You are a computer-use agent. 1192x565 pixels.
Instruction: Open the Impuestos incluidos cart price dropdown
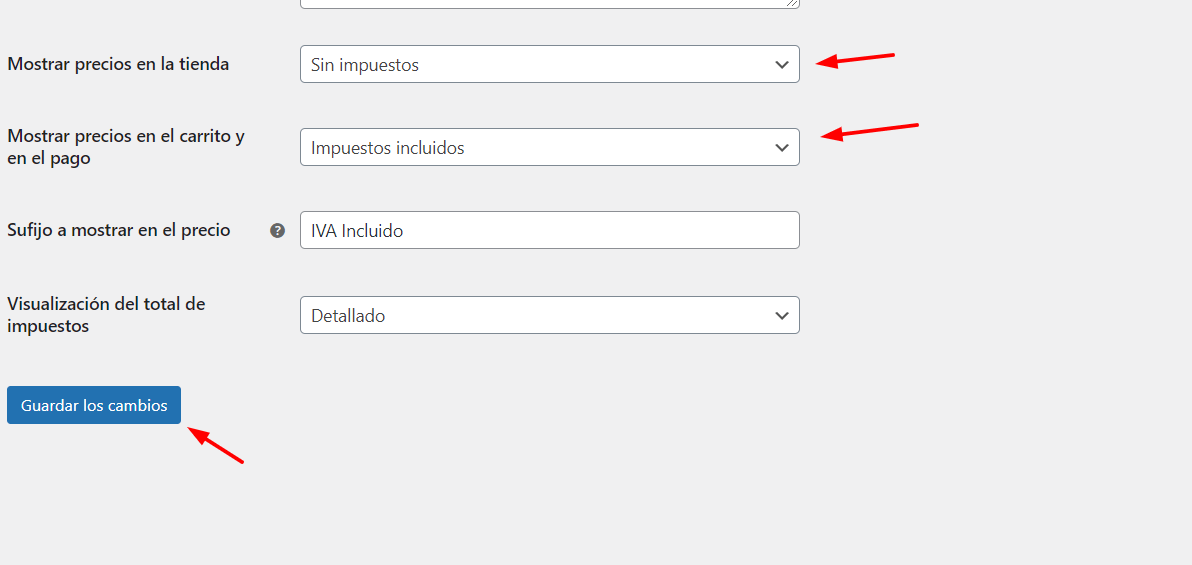tap(550, 148)
